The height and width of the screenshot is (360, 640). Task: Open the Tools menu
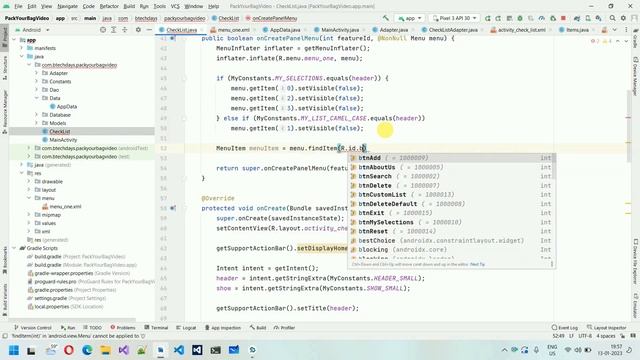tap(160, 6)
